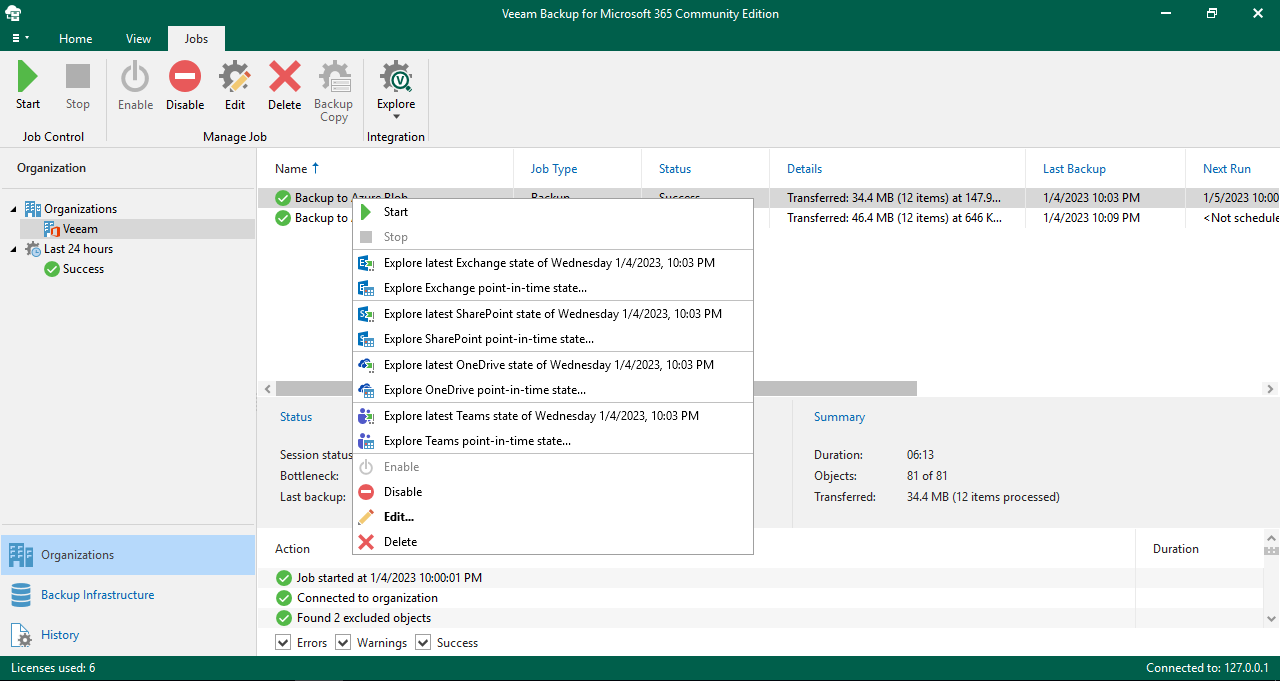Select Explore latest Teams state menu entry
Screen dimensions: 1280x681
[540, 416]
